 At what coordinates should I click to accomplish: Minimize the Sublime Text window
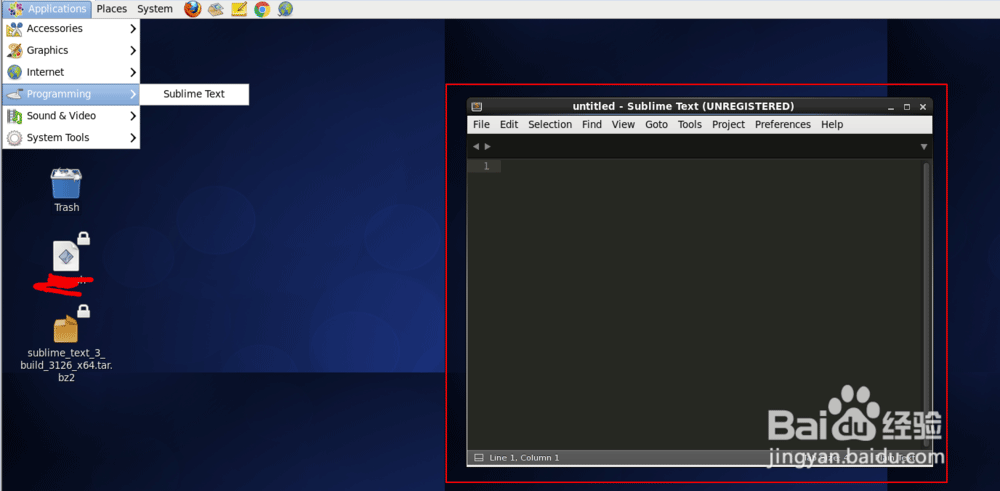click(x=891, y=107)
